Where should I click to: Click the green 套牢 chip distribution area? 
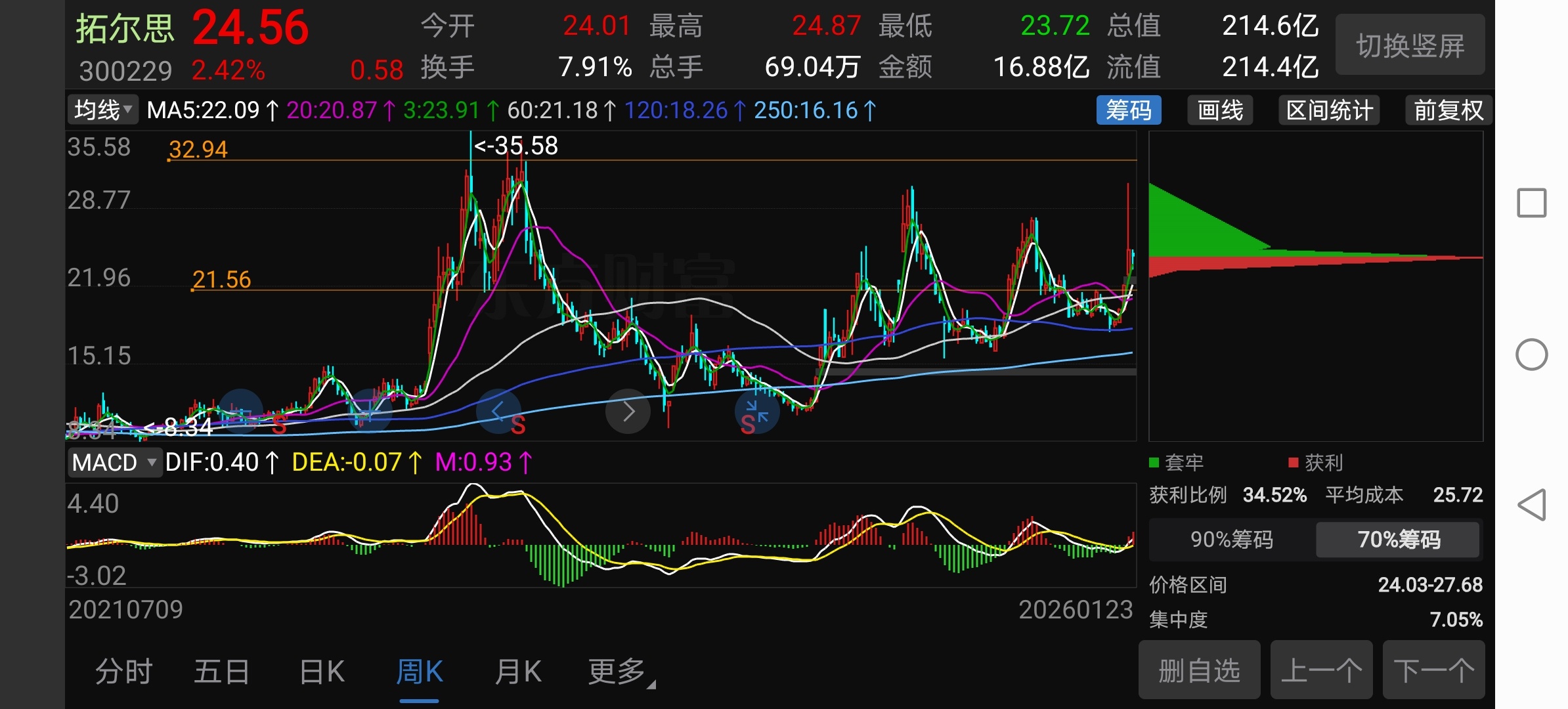pos(1188,226)
